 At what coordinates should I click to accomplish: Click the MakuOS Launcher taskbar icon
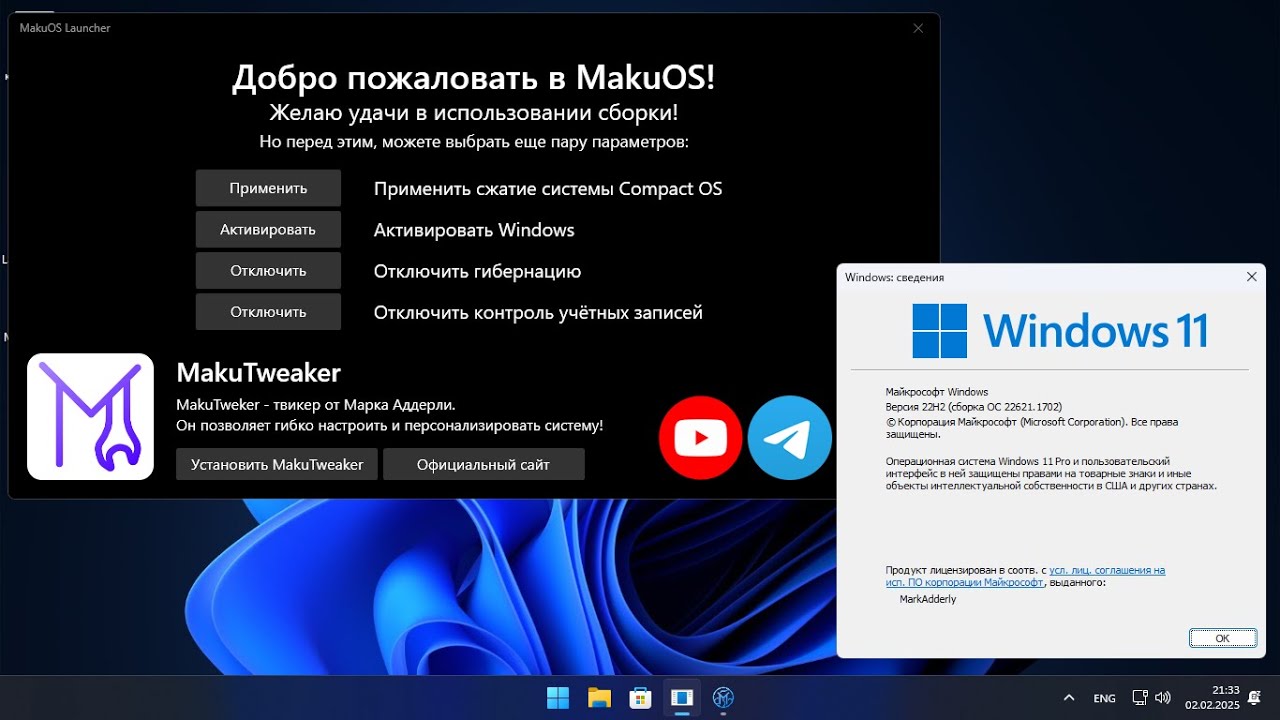click(x=723, y=698)
